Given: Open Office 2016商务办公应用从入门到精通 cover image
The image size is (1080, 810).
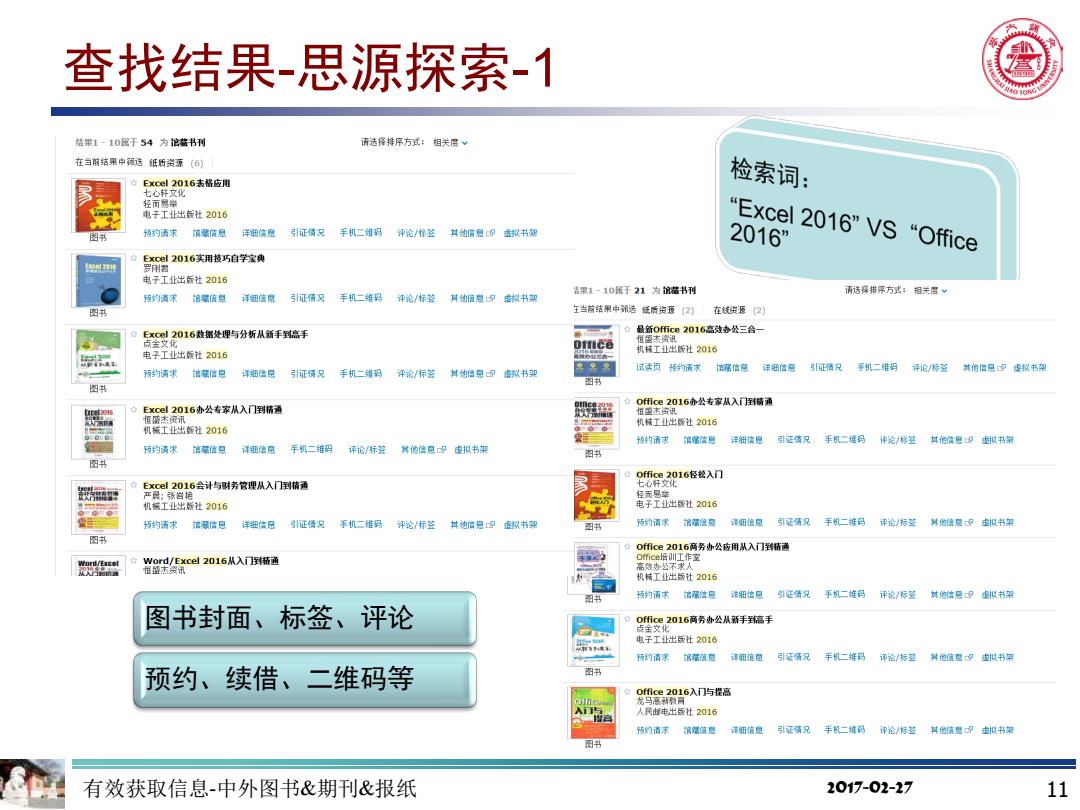Looking at the screenshot, I should 594,569.
